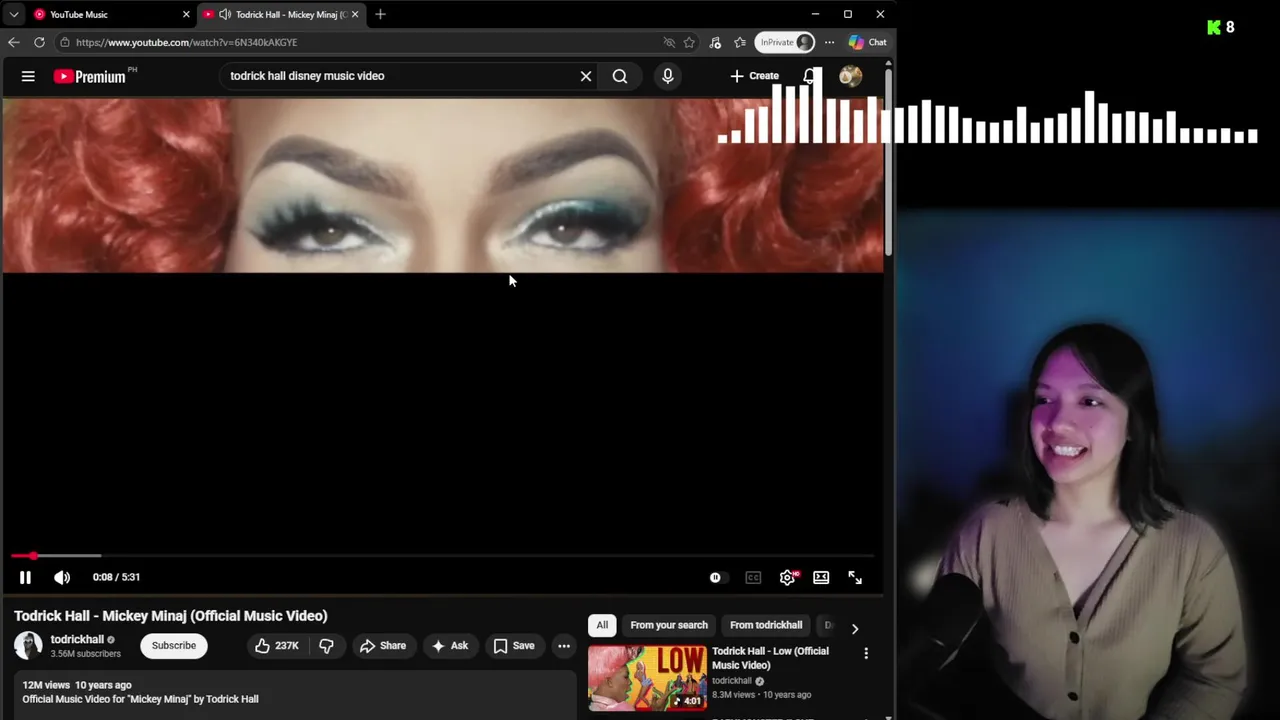
Task: Share this video
Action: 383,645
